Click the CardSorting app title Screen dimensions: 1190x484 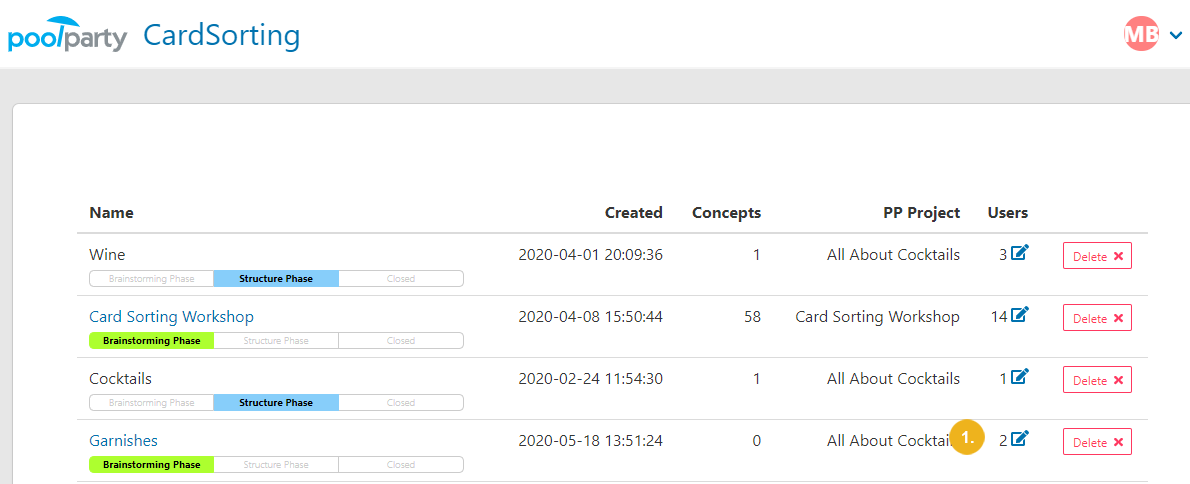(x=222, y=36)
